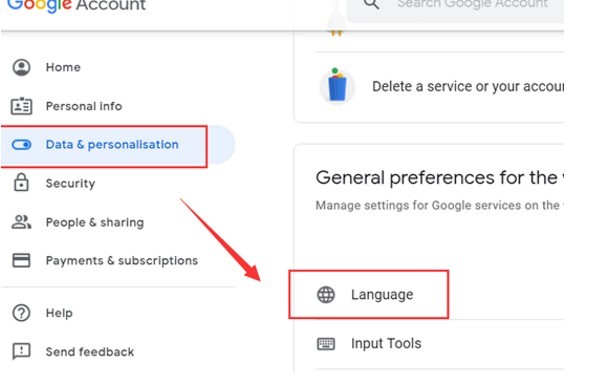Screen dimensions: 590x372
Task: Click the Personal info ID card icon
Action: [x=21, y=106]
